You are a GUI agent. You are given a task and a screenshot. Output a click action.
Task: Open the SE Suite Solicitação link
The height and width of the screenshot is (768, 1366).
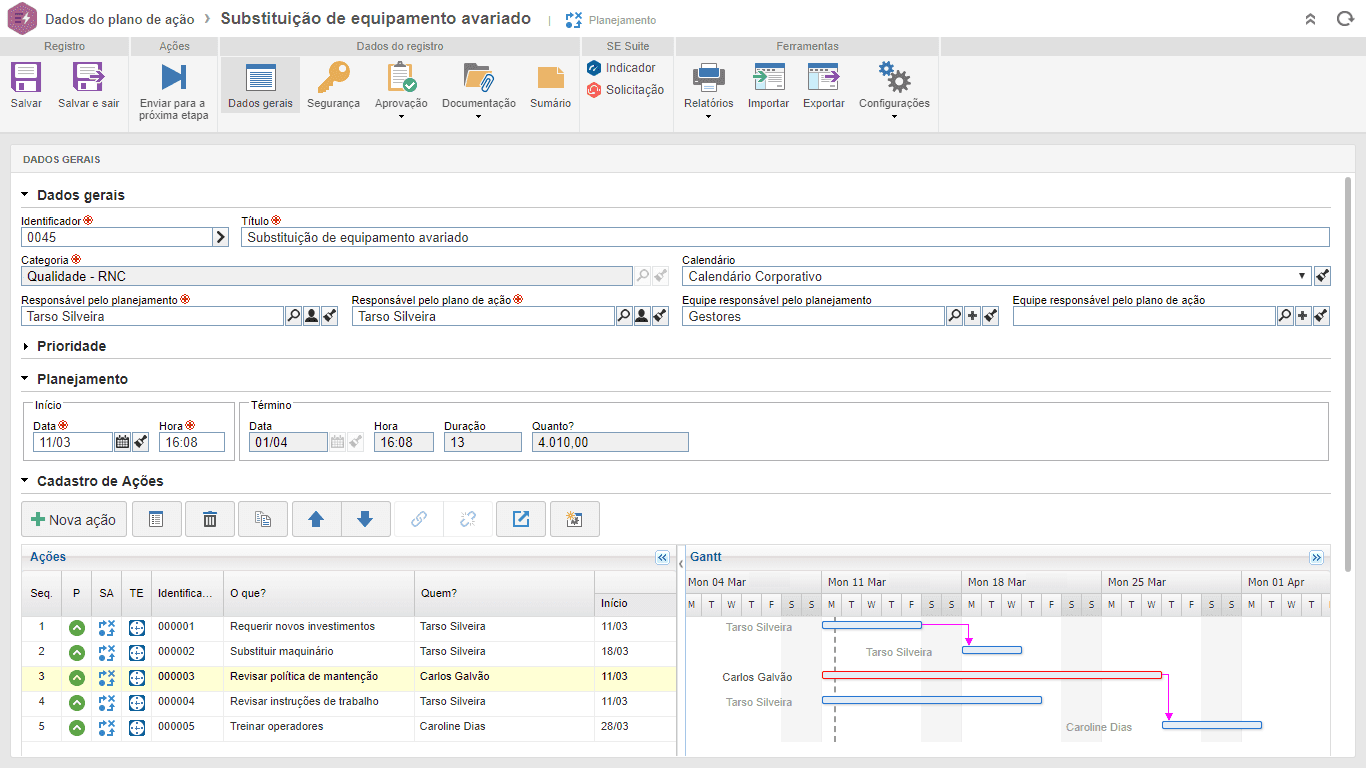[x=625, y=90]
